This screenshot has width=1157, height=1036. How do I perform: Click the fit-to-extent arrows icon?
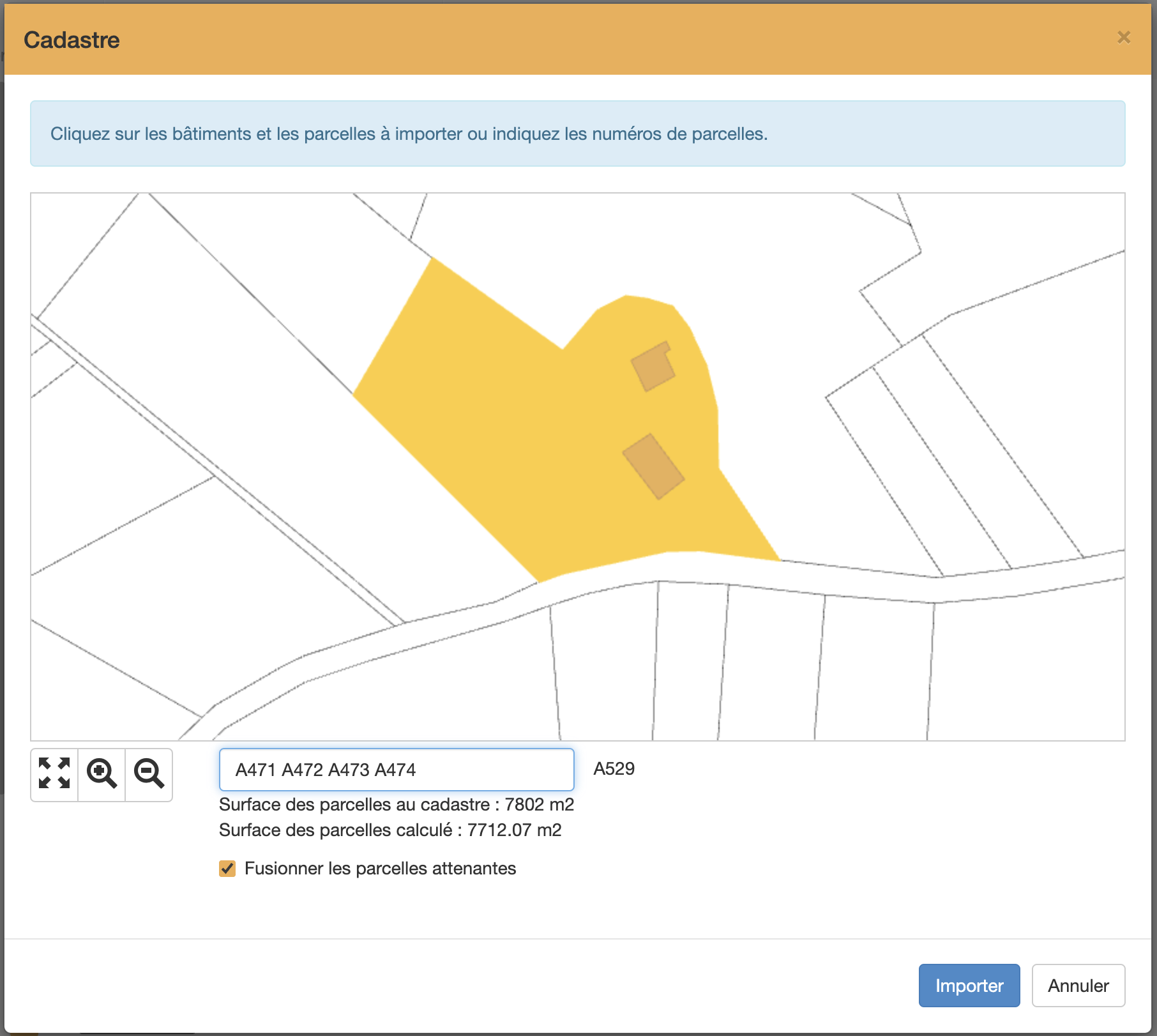point(54,773)
